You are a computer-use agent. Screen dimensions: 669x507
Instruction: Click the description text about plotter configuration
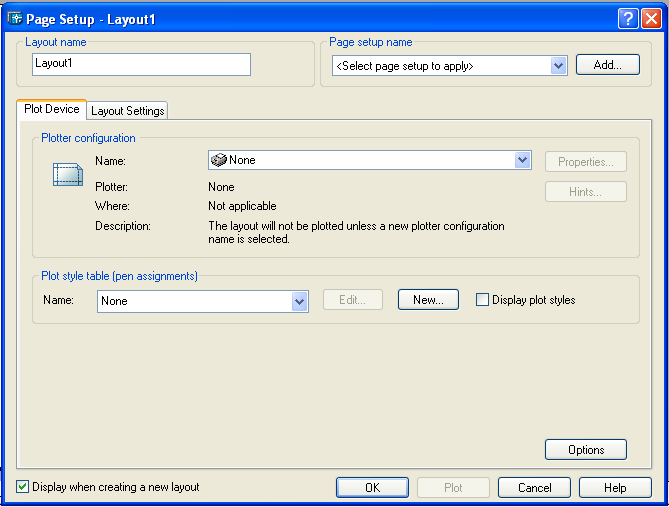coord(356,232)
